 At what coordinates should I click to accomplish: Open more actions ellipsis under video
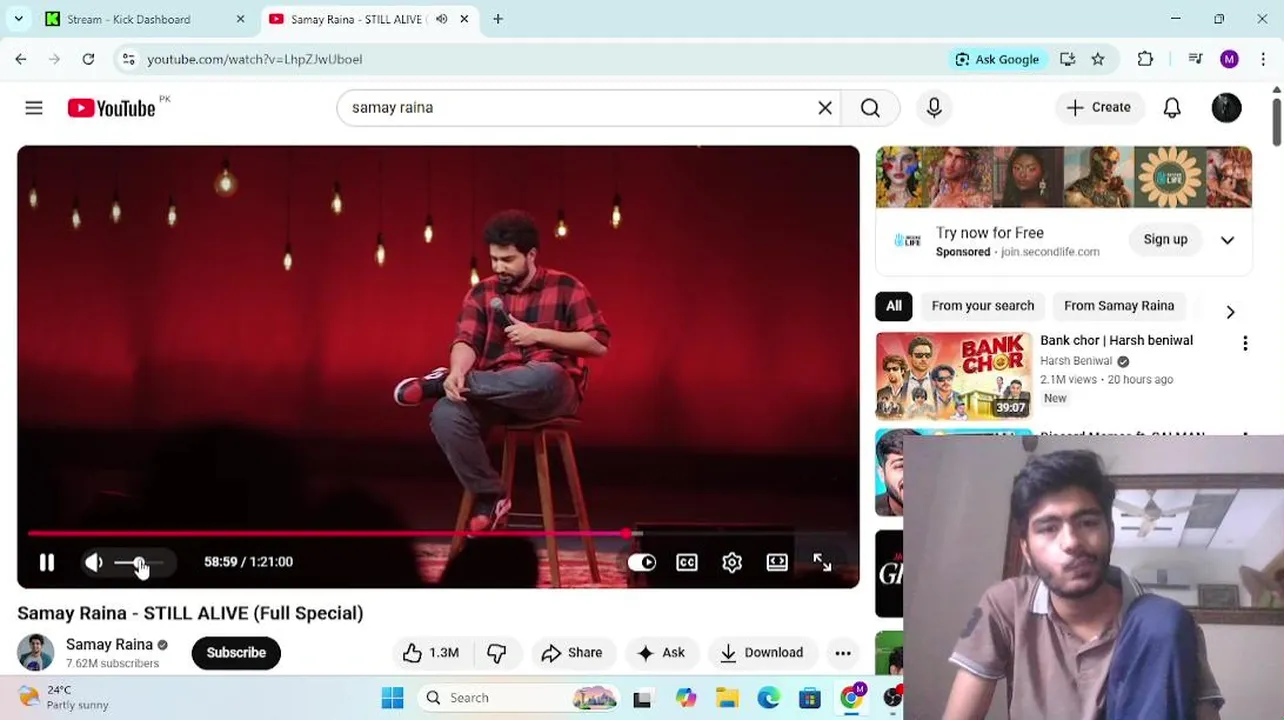843,653
